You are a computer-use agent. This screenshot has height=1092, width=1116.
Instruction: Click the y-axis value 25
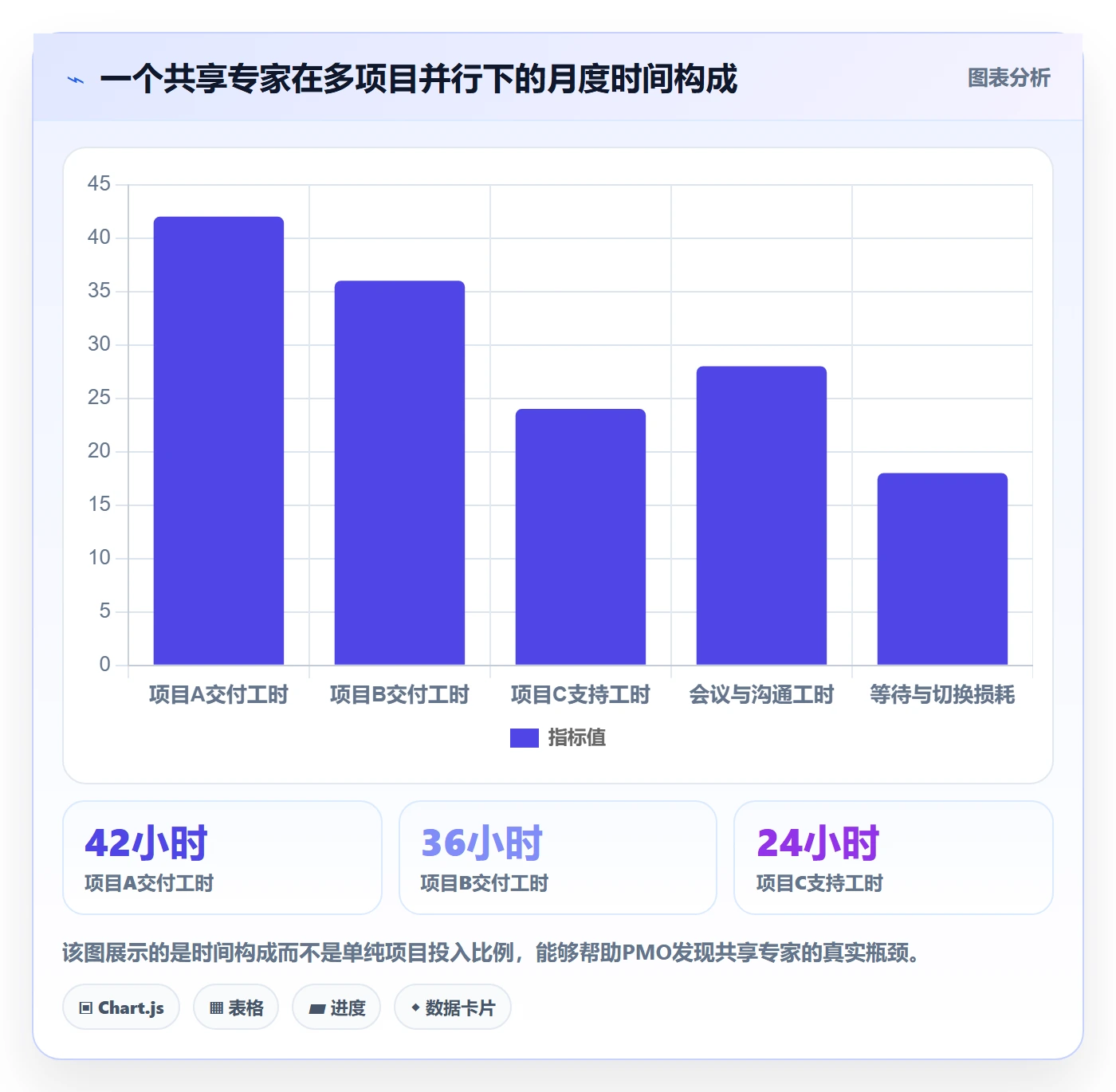100,398
